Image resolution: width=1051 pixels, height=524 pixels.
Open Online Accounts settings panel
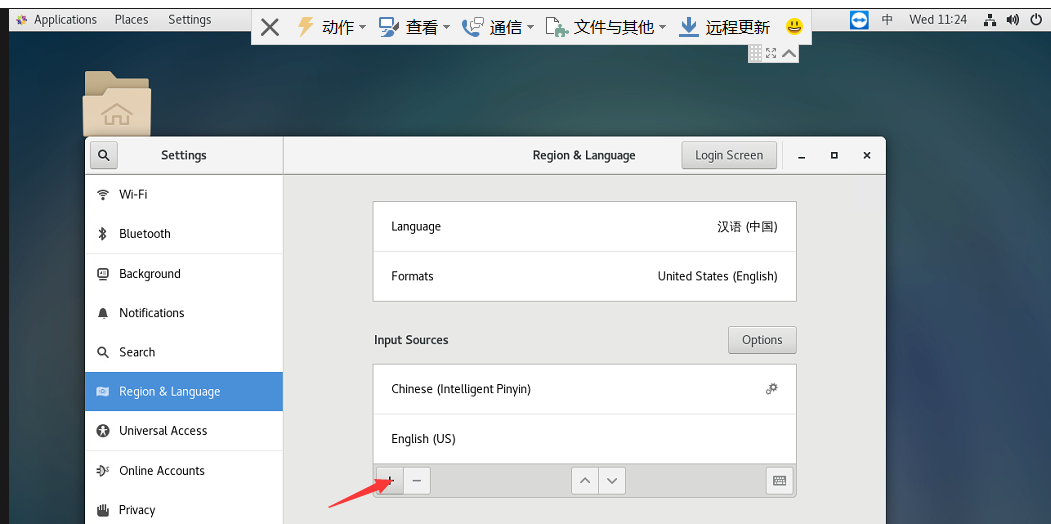tap(184, 470)
